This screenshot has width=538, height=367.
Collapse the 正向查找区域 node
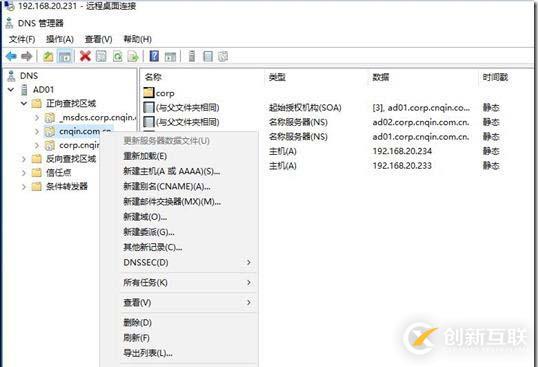point(24,103)
